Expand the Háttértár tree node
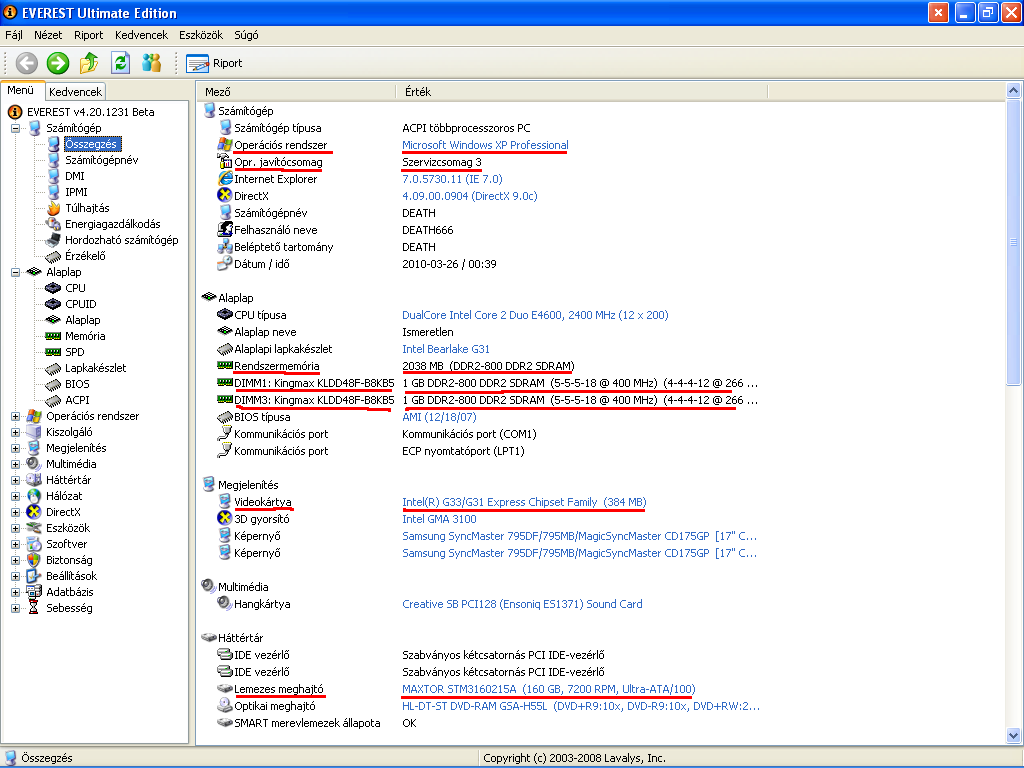This screenshot has height=768, width=1024. (15, 480)
